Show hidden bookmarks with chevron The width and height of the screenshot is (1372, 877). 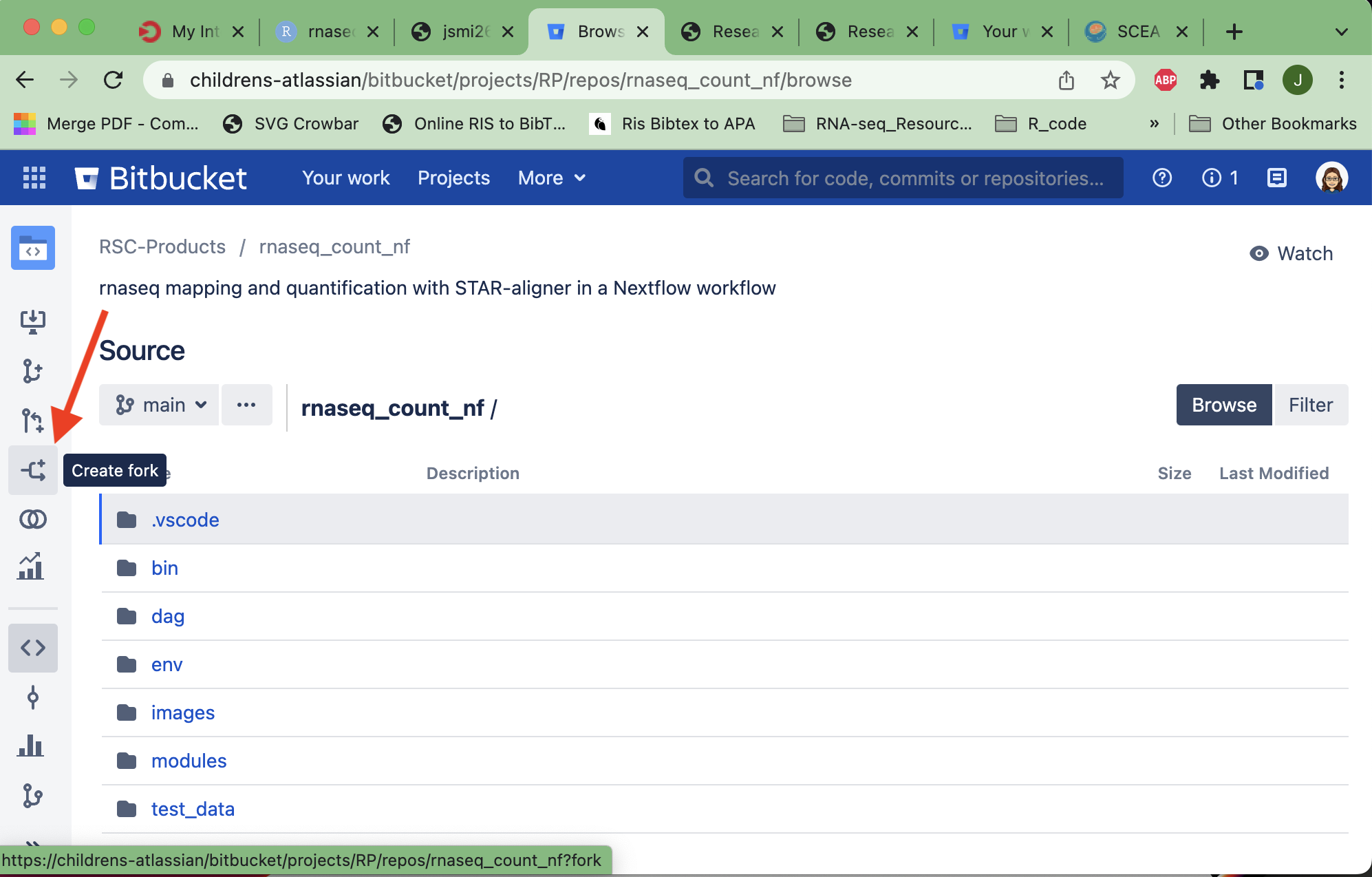click(x=1154, y=124)
